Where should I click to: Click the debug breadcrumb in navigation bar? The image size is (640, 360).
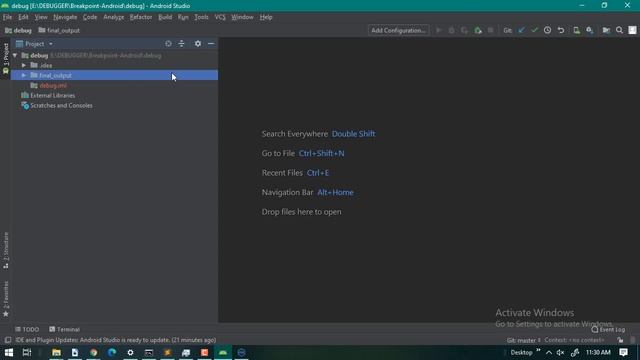(x=18, y=30)
